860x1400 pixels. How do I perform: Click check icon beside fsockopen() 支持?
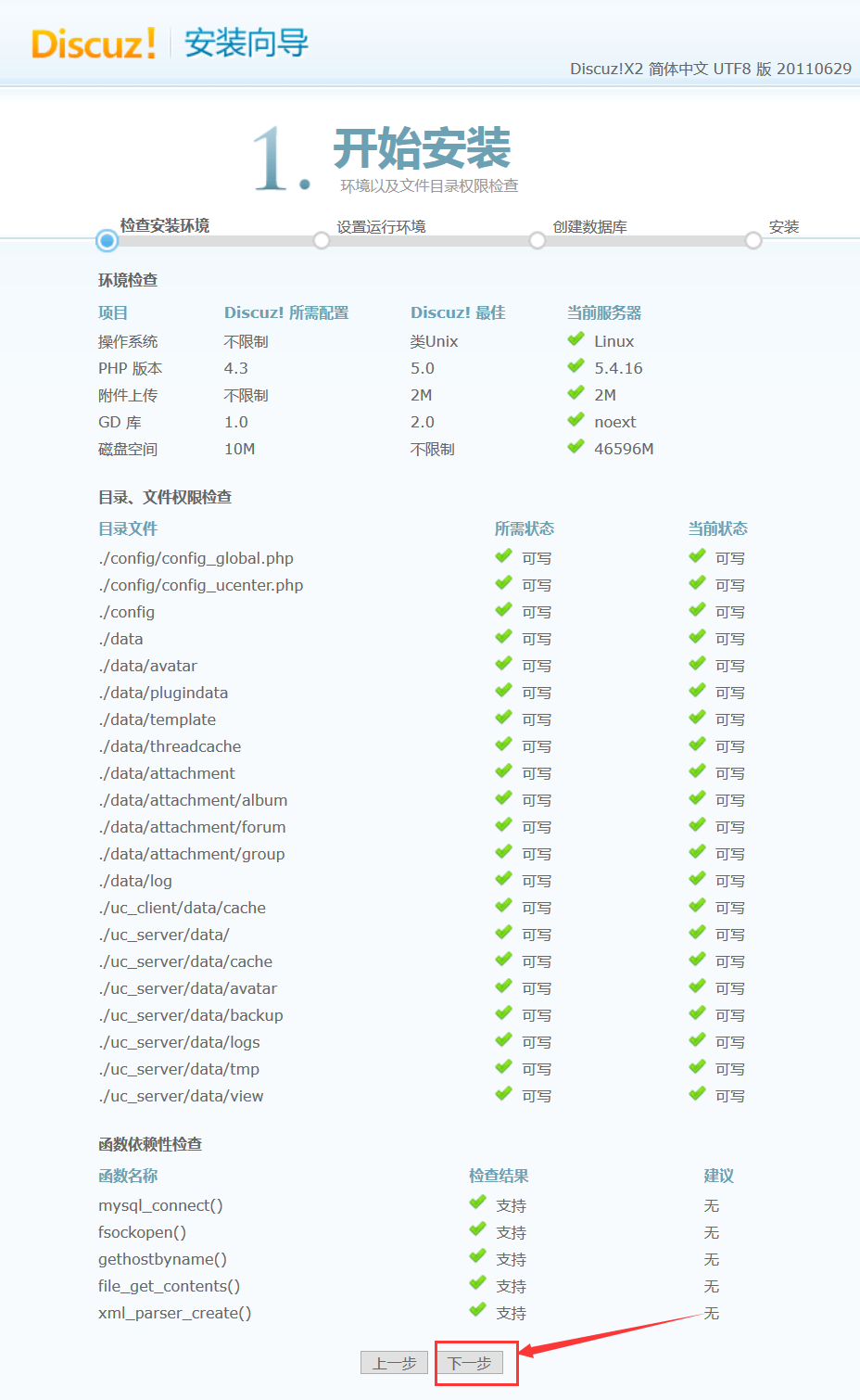[x=478, y=1230]
